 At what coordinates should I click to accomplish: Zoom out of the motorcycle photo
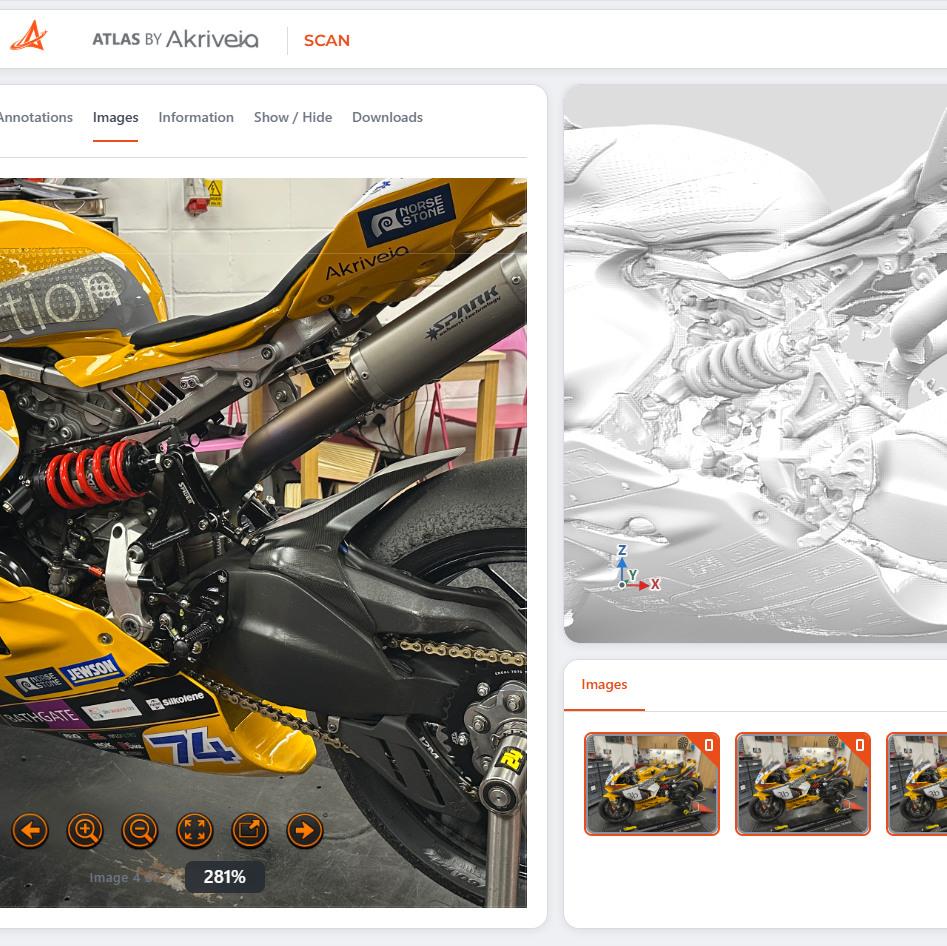140,831
